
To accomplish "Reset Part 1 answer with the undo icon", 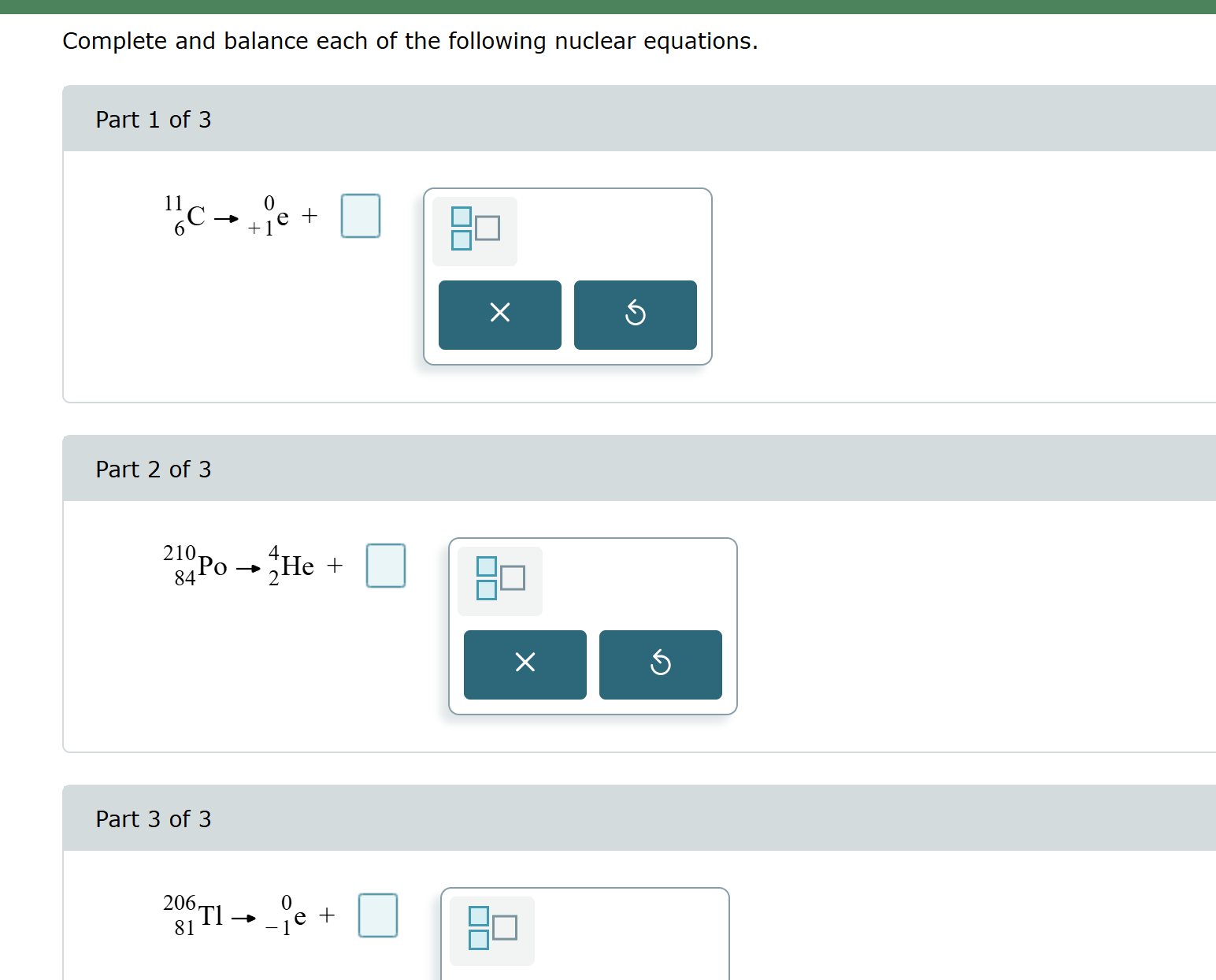I will point(636,314).
